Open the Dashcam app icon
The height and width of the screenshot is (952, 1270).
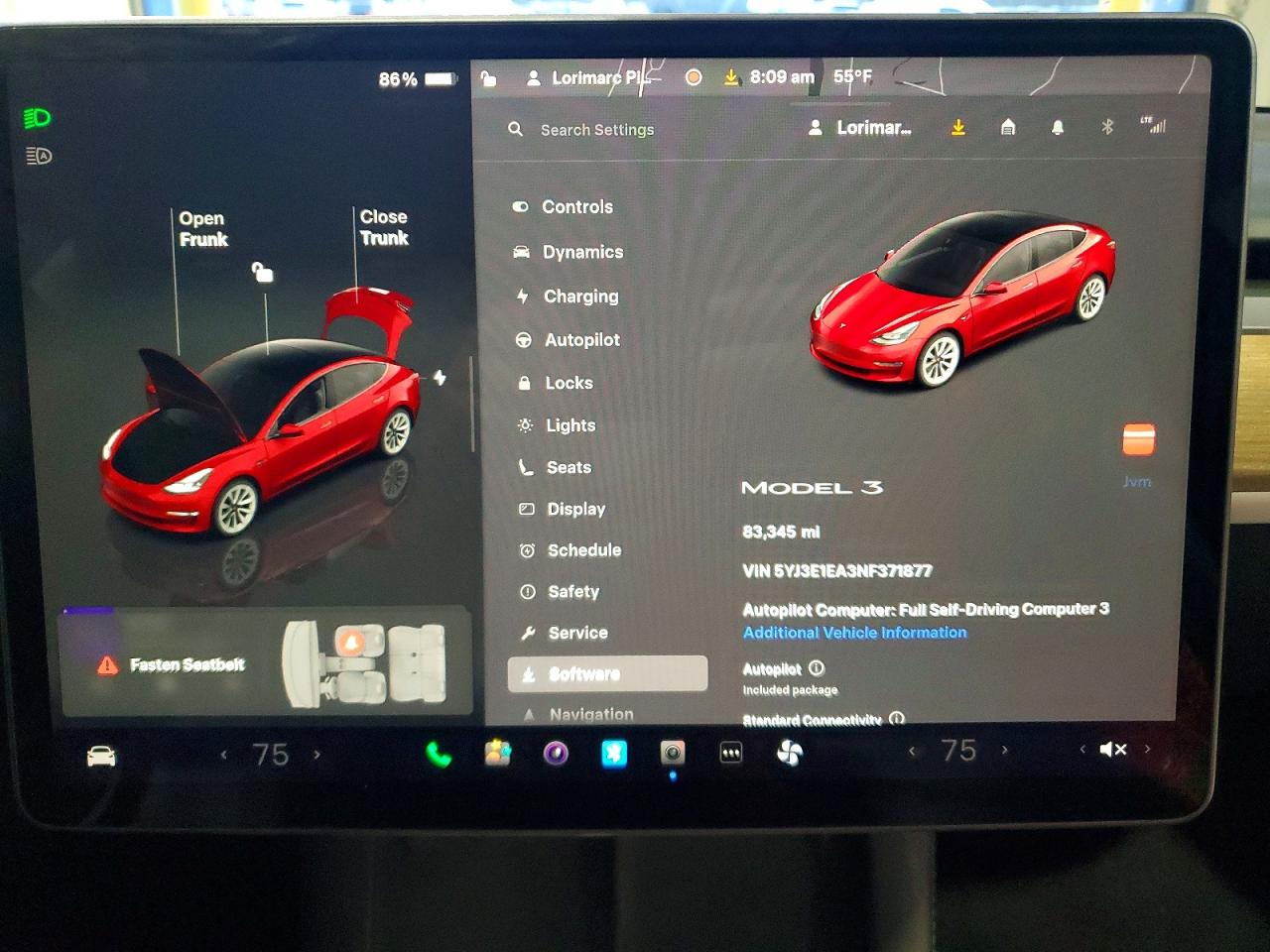(x=673, y=754)
